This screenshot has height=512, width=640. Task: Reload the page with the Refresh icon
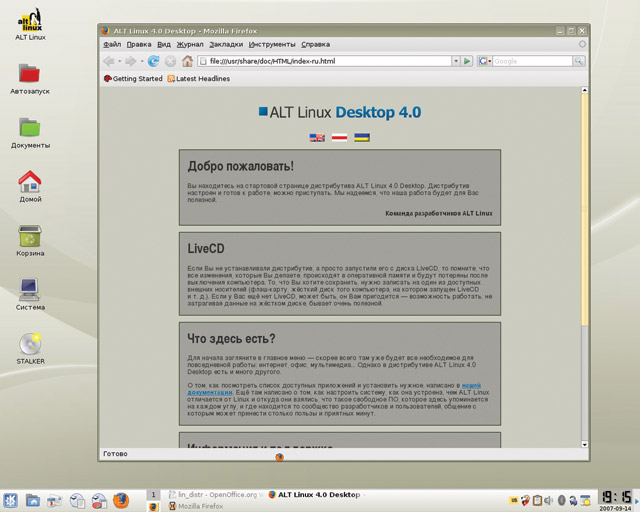point(153,61)
